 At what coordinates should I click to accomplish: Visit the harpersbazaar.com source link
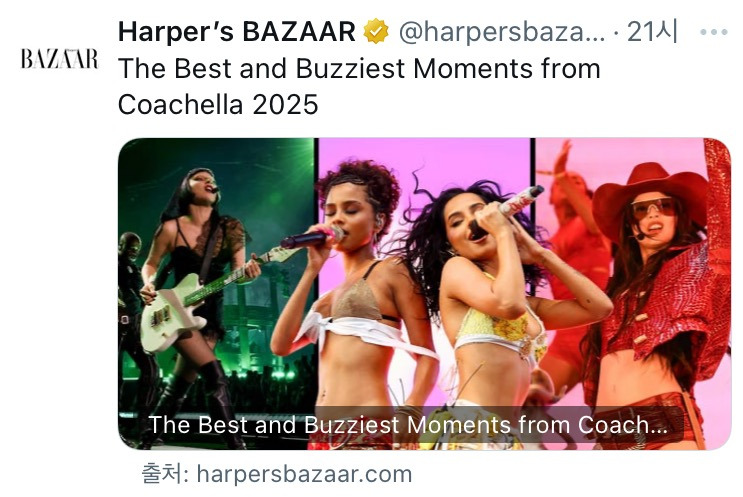[304, 474]
